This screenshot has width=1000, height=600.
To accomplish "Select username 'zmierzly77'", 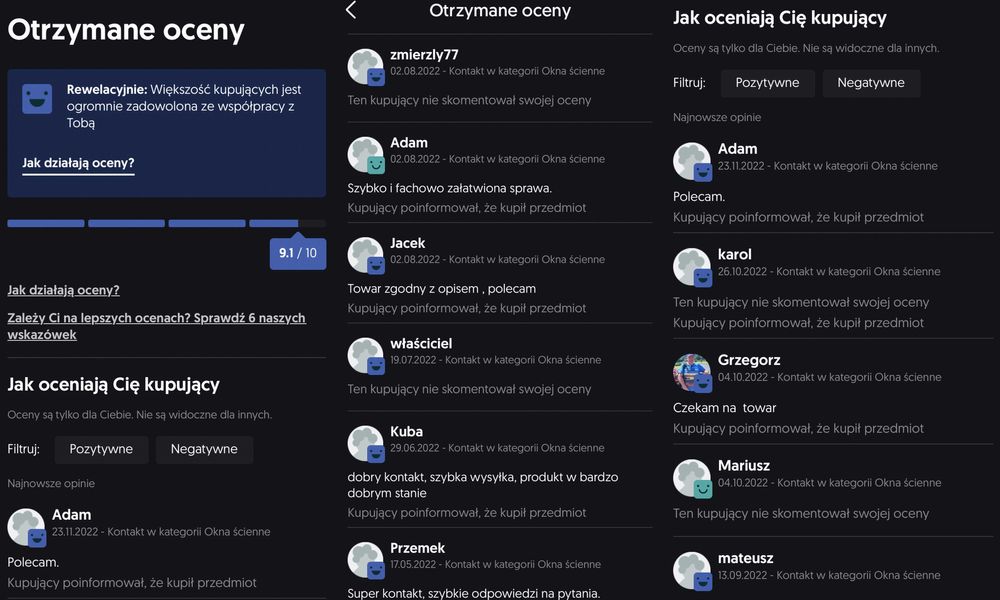I will pos(424,55).
